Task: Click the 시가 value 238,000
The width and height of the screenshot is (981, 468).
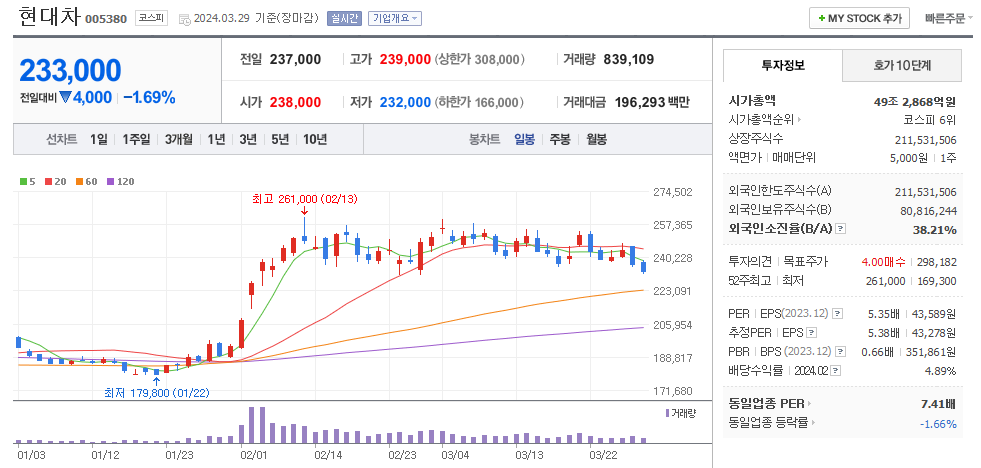Action: 293,102
